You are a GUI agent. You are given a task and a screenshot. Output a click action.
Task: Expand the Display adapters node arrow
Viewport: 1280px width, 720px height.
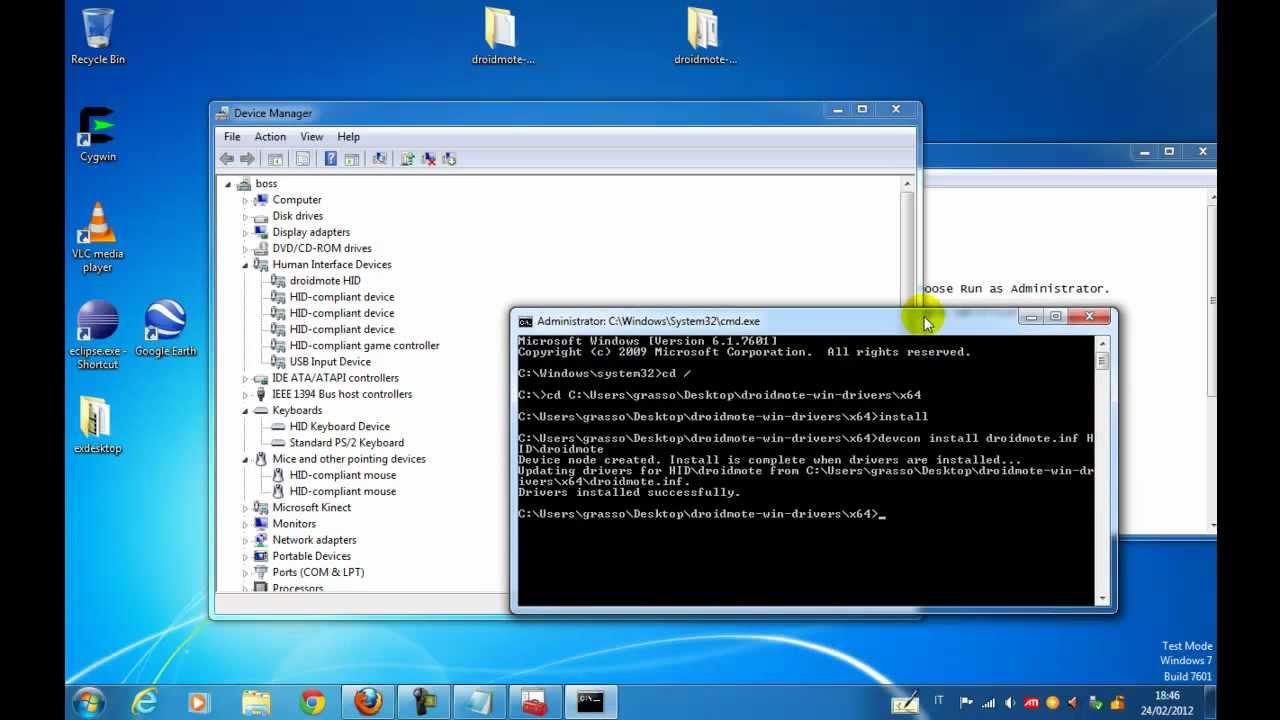point(245,232)
